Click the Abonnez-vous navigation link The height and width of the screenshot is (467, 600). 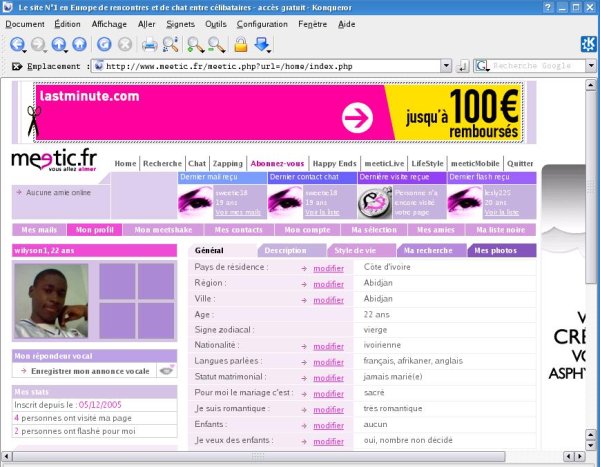pyautogui.click(x=277, y=163)
